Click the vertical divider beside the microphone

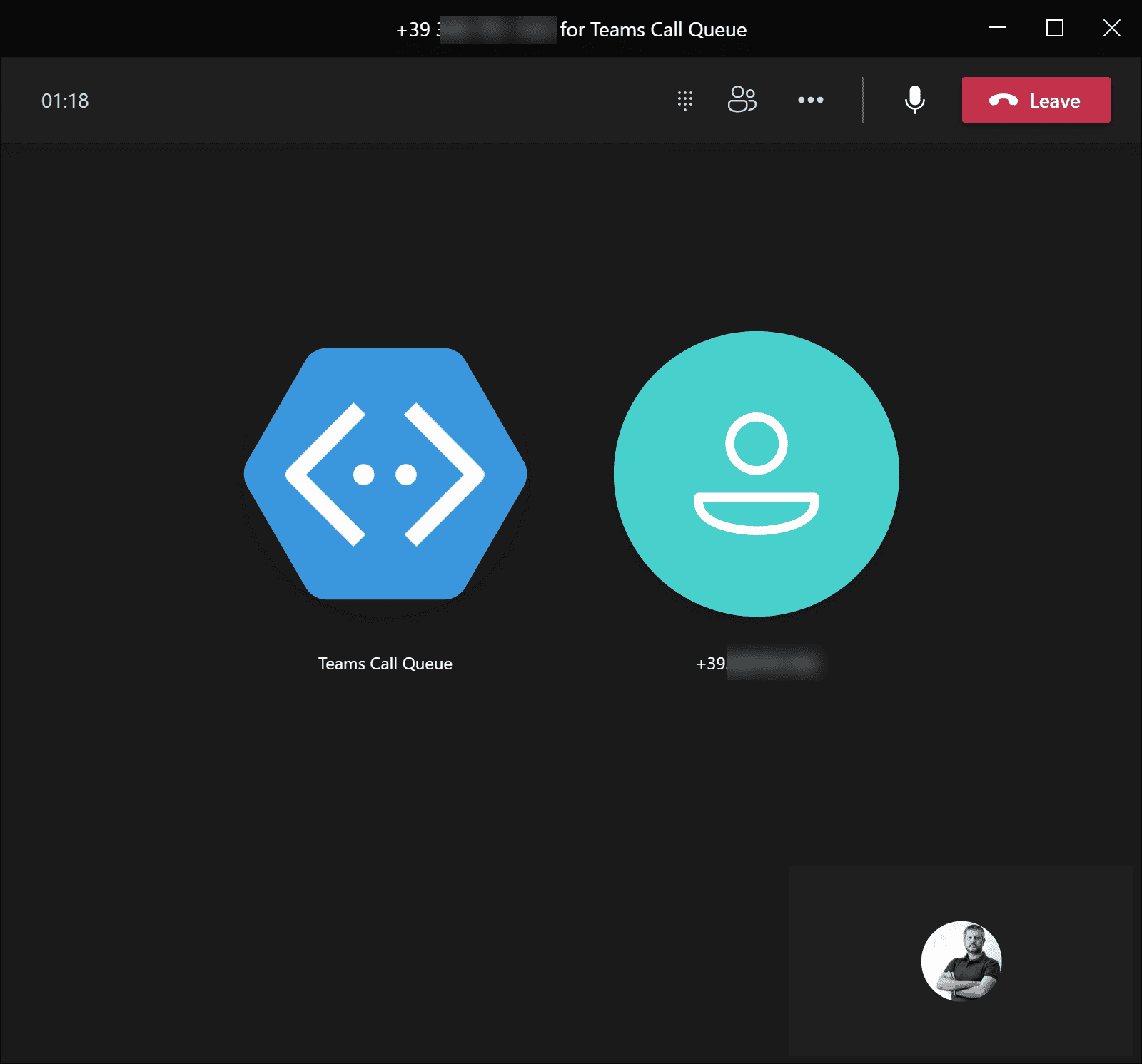tap(862, 100)
